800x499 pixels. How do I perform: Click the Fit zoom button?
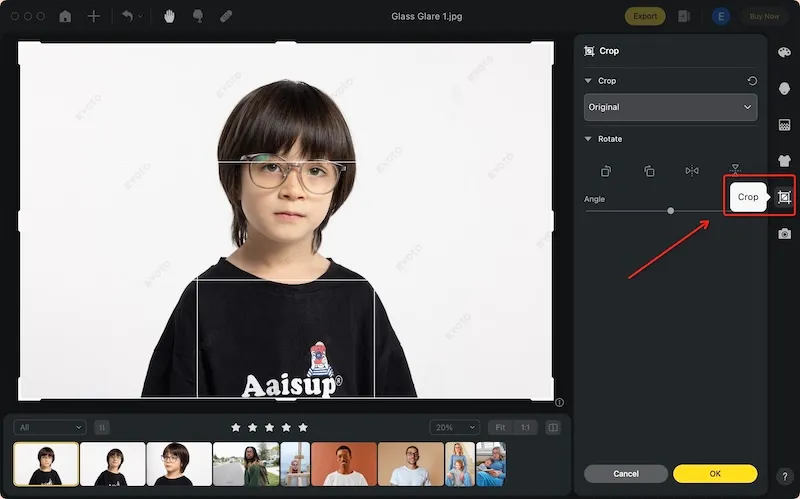500,427
